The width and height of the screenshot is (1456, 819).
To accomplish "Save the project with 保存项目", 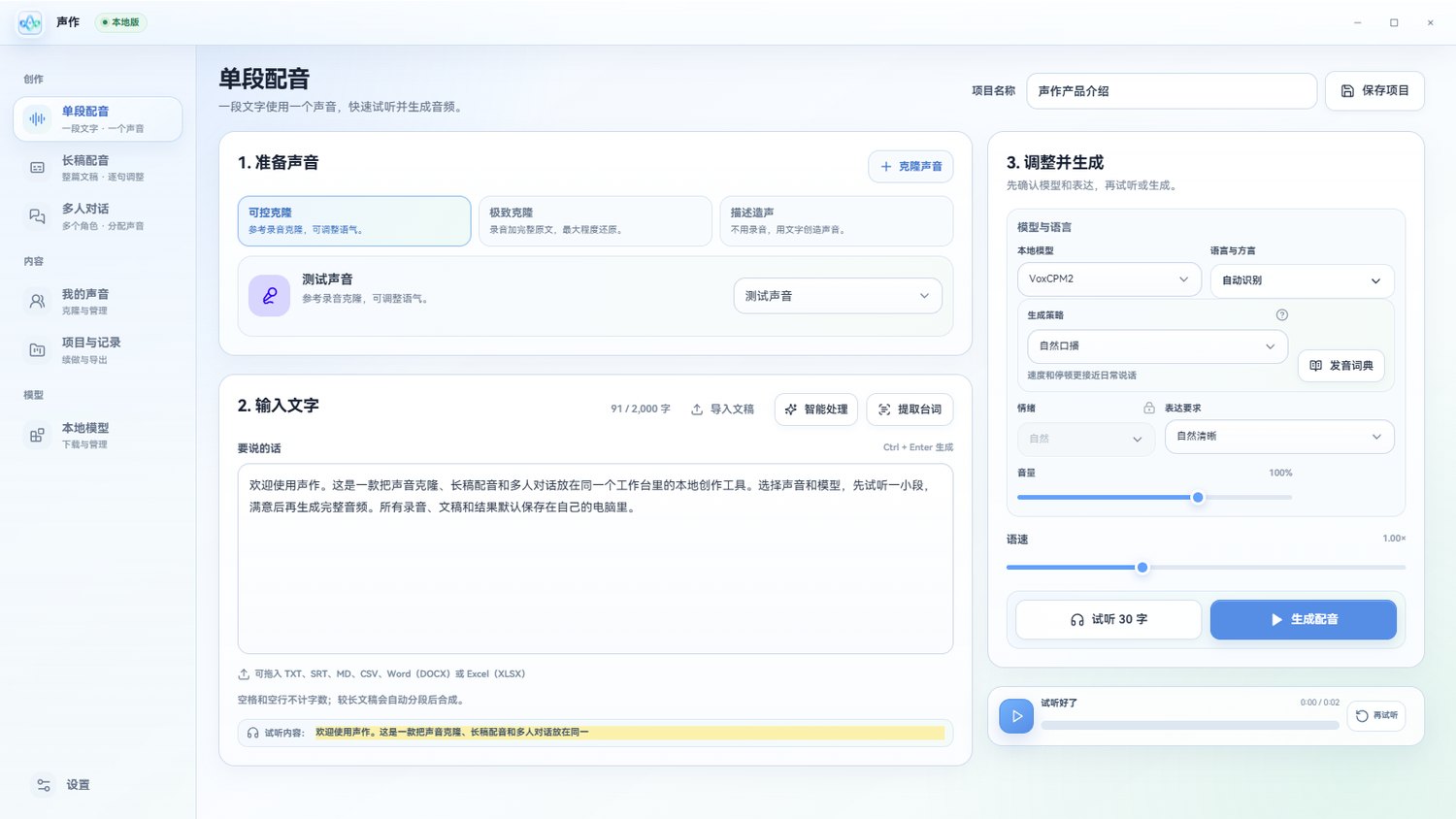I will [x=1374, y=90].
